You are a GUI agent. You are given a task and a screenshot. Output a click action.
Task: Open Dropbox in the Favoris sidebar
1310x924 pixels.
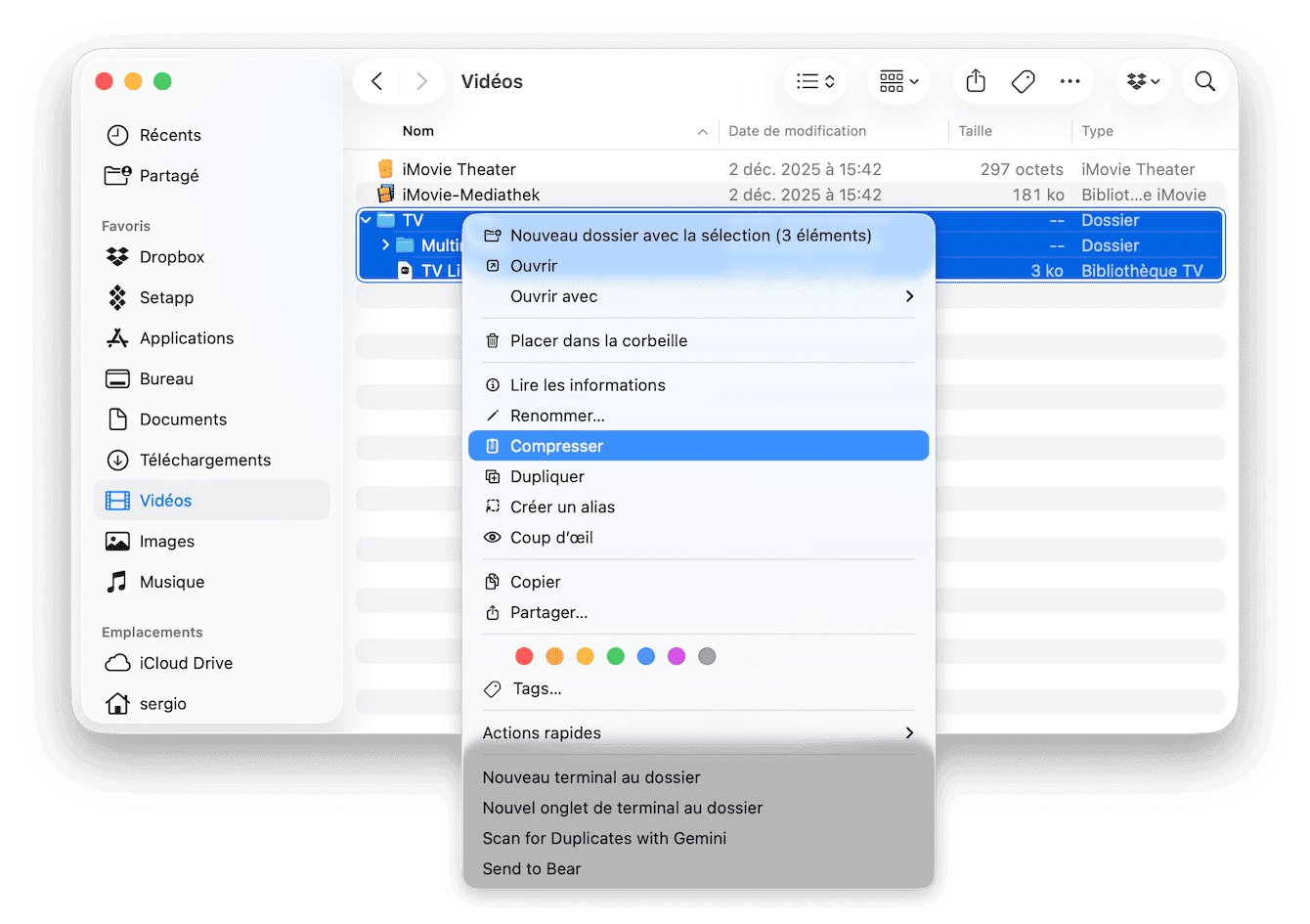click(171, 257)
